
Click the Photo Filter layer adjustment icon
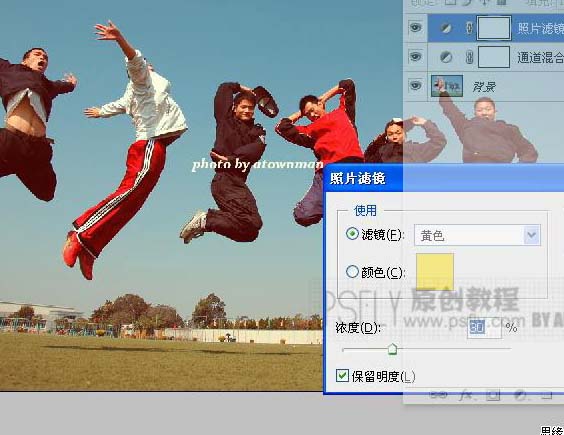(x=446, y=28)
